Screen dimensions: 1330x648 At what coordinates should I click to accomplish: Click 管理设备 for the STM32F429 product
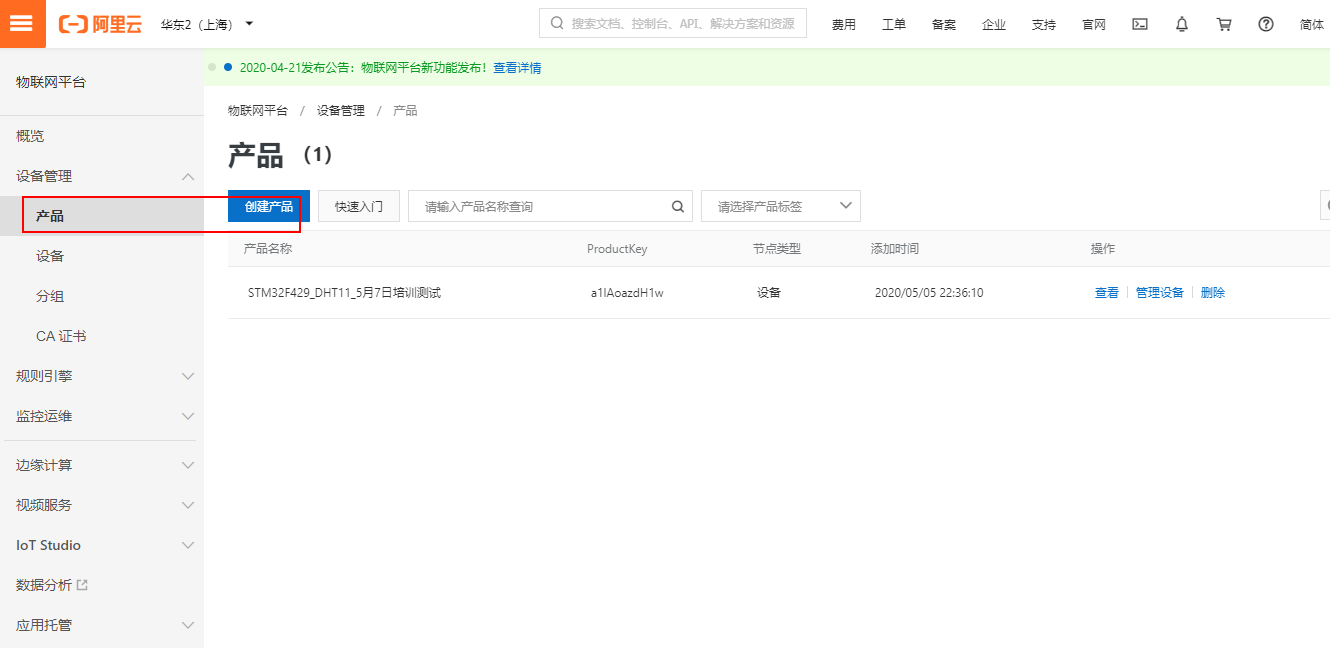click(1160, 293)
